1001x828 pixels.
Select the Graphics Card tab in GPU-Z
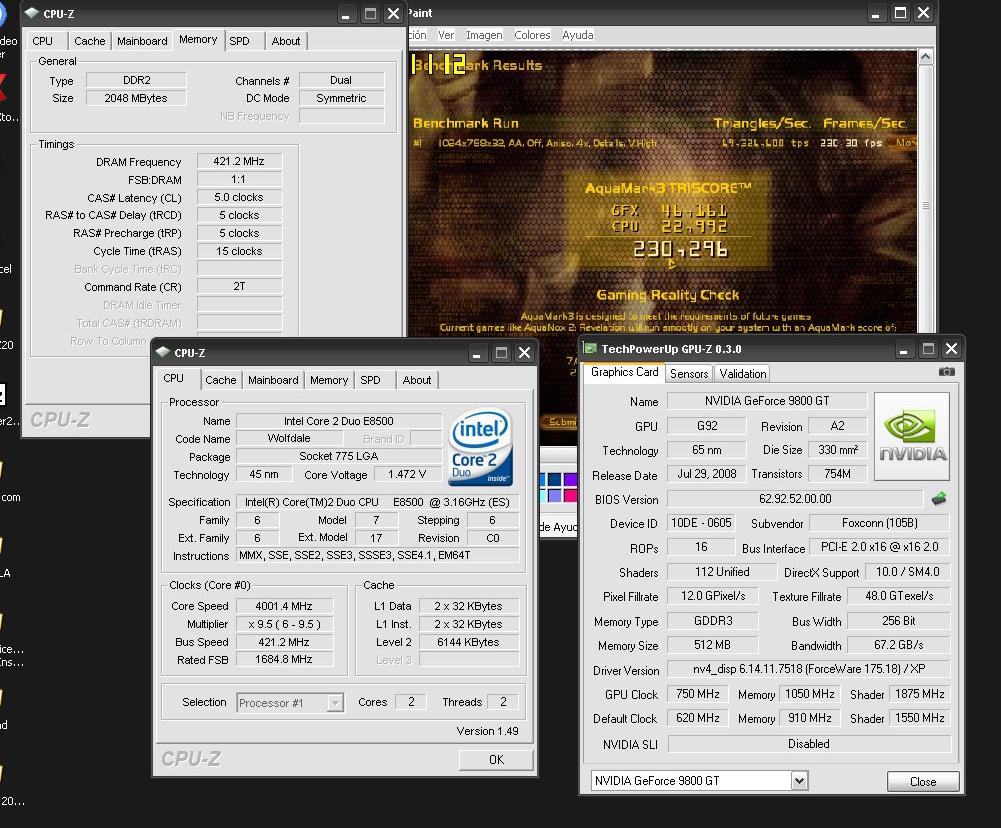tap(624, 372)
